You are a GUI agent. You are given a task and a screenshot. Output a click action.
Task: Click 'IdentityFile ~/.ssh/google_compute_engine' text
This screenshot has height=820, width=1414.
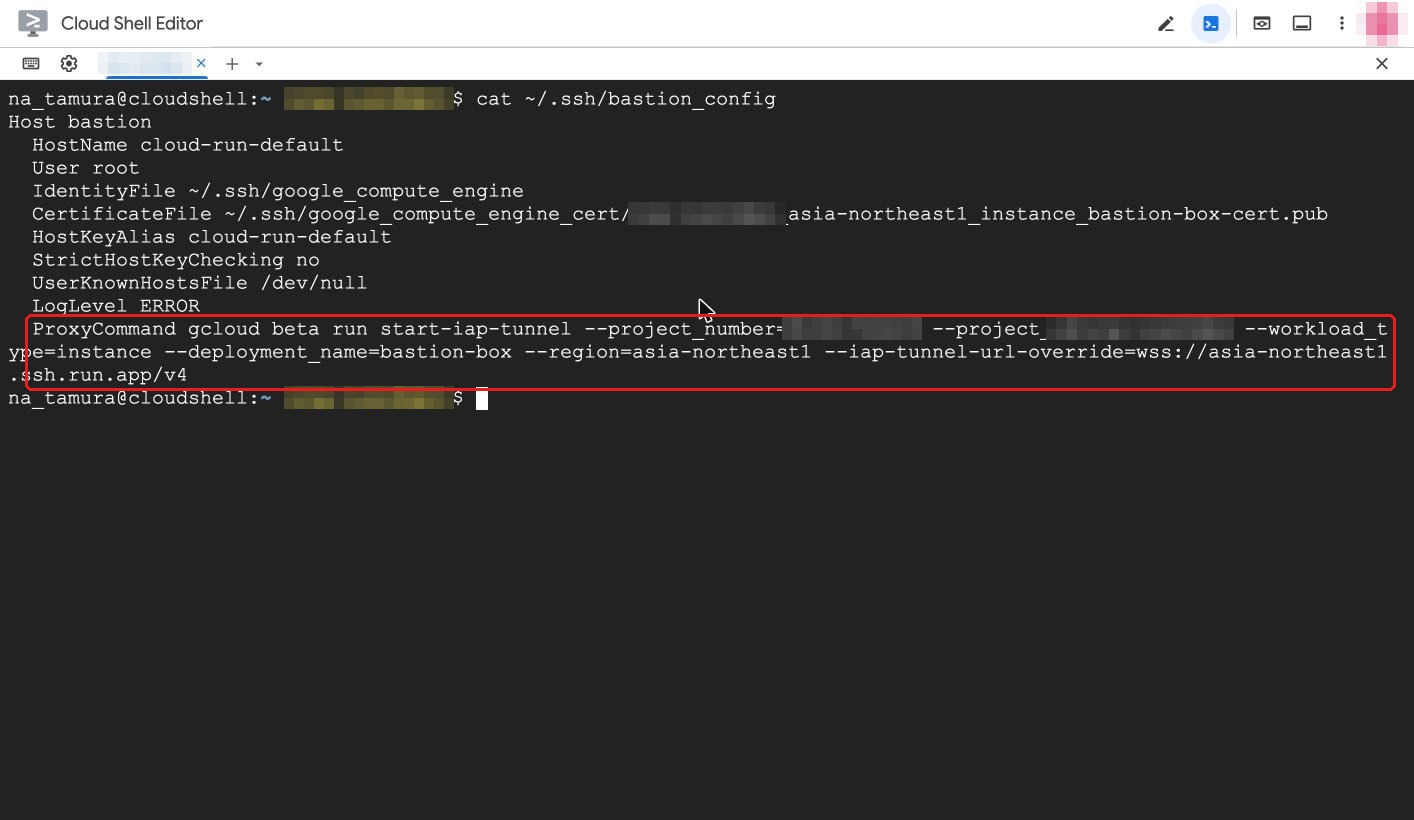coord(278,191)
